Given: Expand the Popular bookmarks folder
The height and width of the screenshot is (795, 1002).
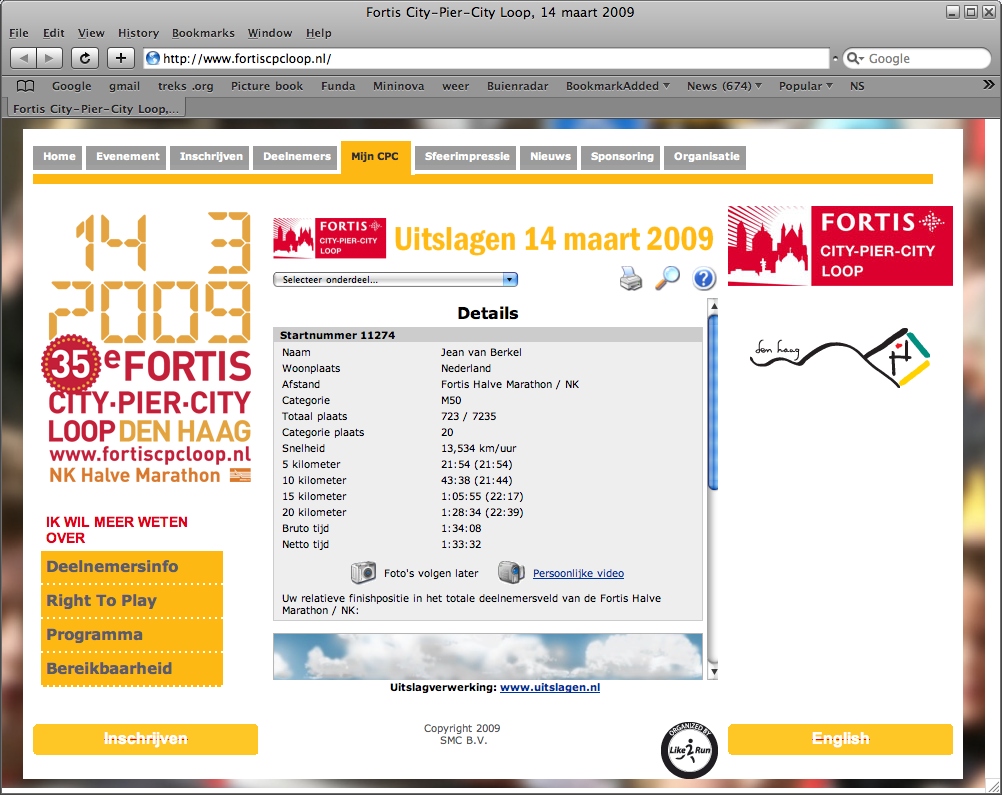Looking at the screenshot, I should tap(806, 86).
